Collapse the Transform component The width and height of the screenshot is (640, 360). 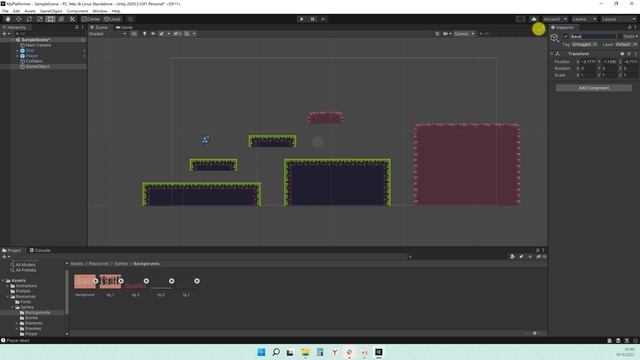[x=552, y=53]
